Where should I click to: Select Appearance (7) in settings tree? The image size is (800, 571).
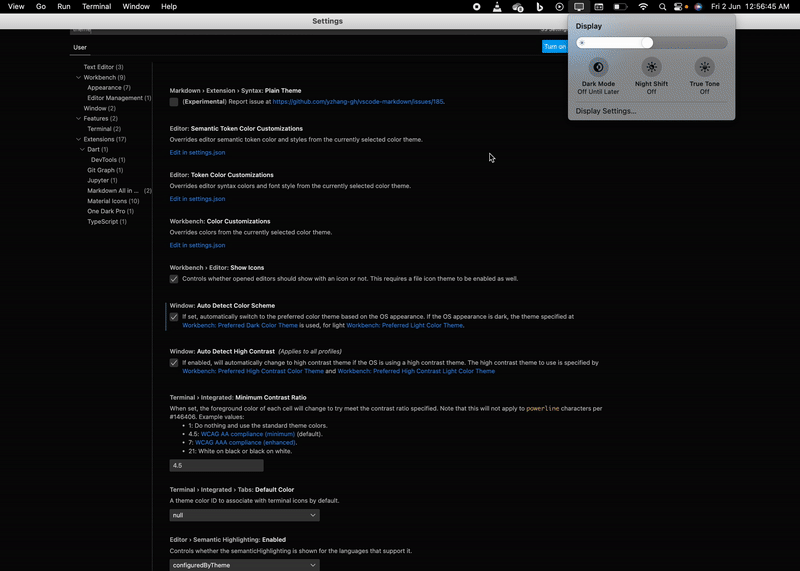[109, 88]
